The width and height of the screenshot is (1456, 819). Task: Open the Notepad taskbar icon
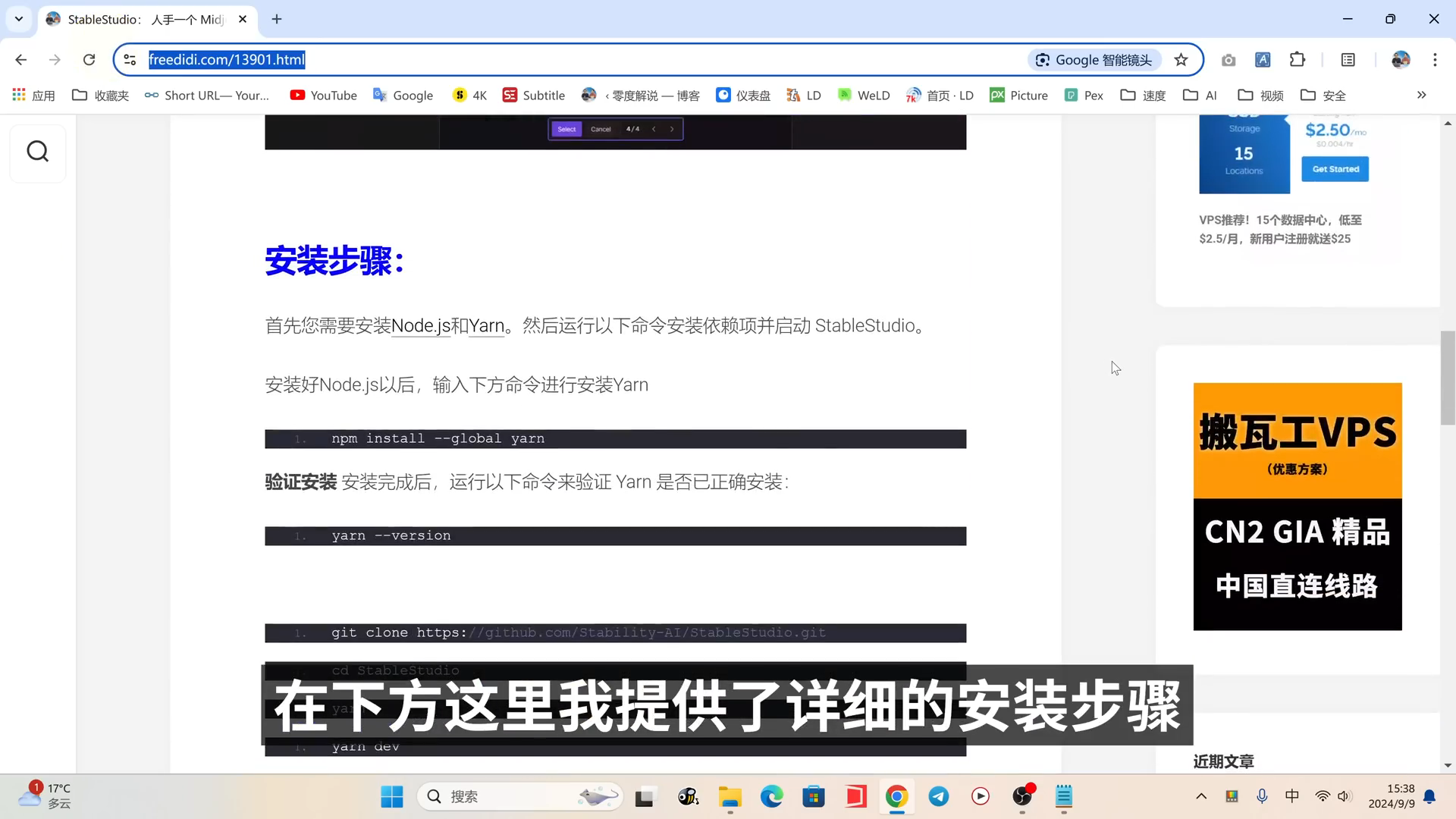point(1064,796)
